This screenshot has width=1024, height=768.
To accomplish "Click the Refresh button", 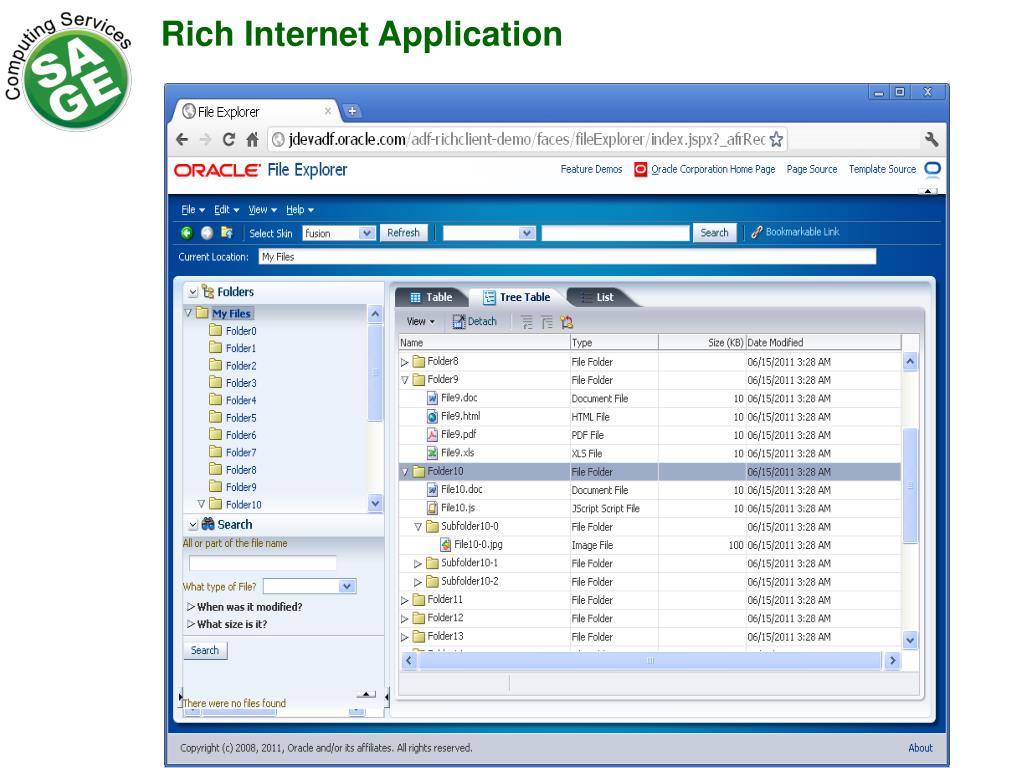I will click(404, 232).
